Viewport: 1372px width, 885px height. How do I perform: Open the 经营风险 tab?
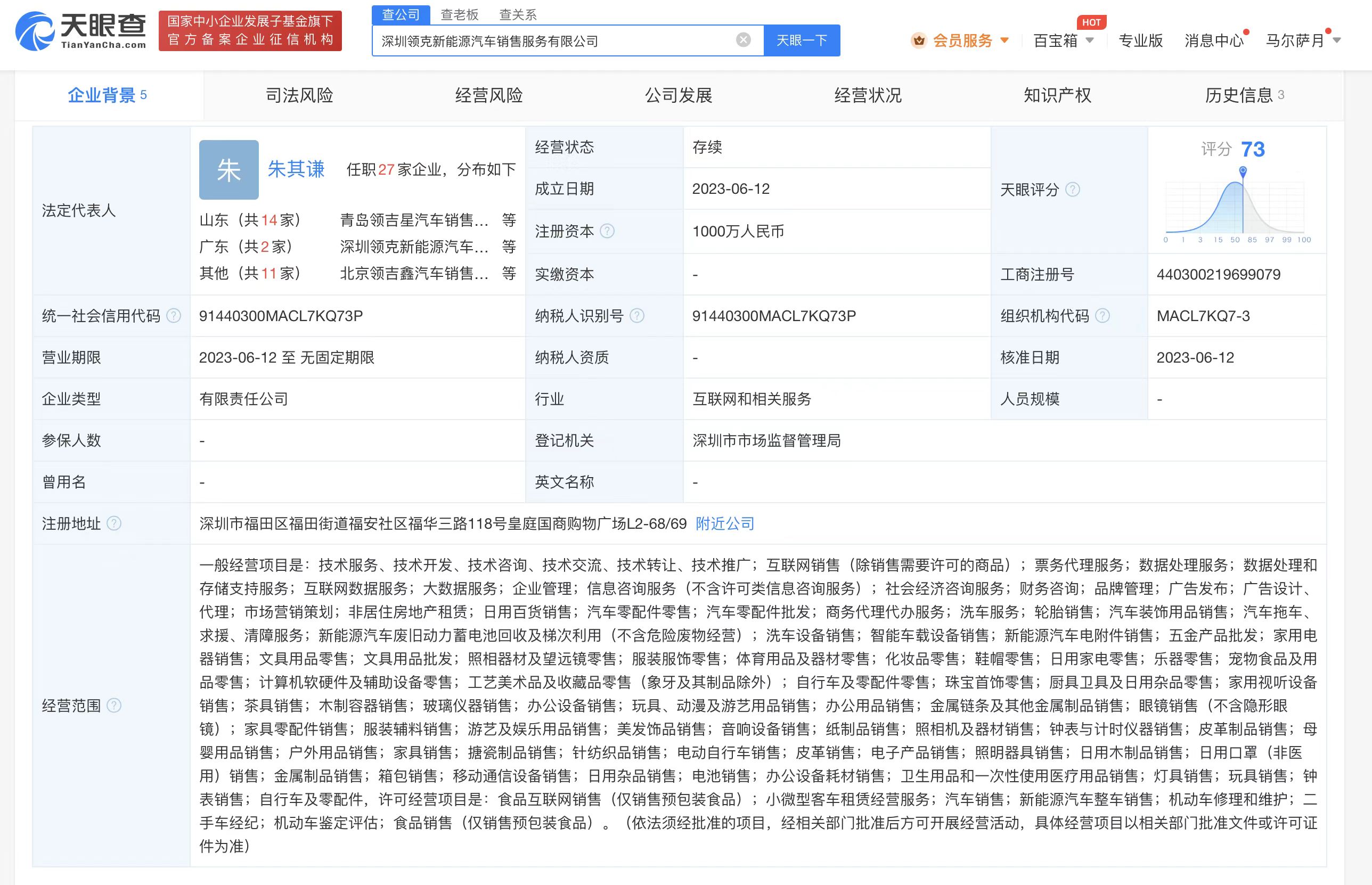point(489,95)
